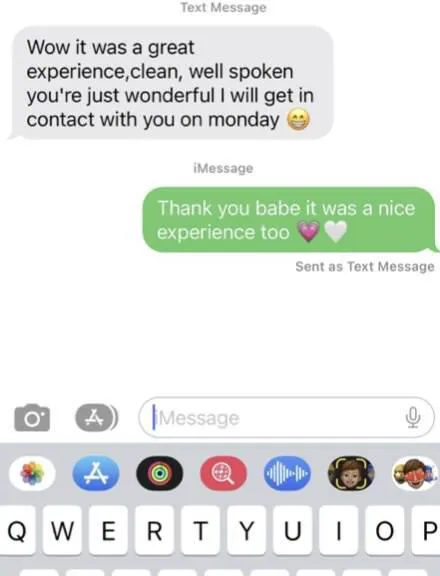Tap the T key on keyboard
The height and width of the screenshot is (576, 440).
pyautogui.click(x=201, y=530)
